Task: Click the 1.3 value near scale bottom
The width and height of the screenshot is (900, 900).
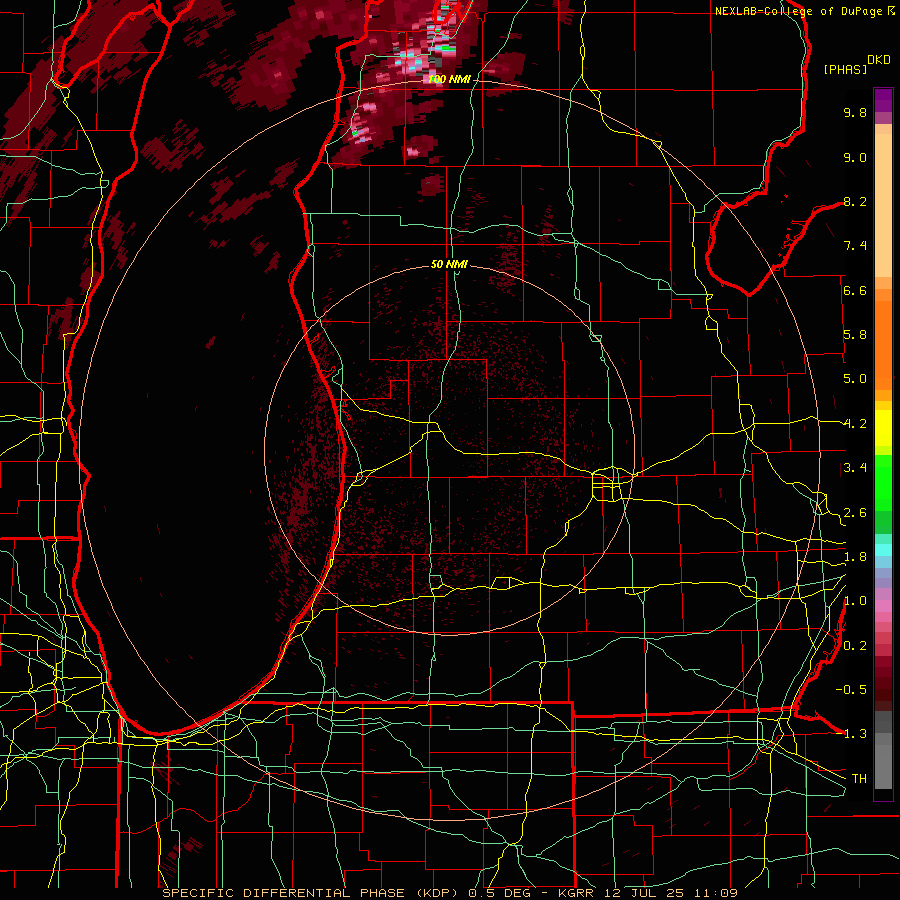Action: coord(855,734)
